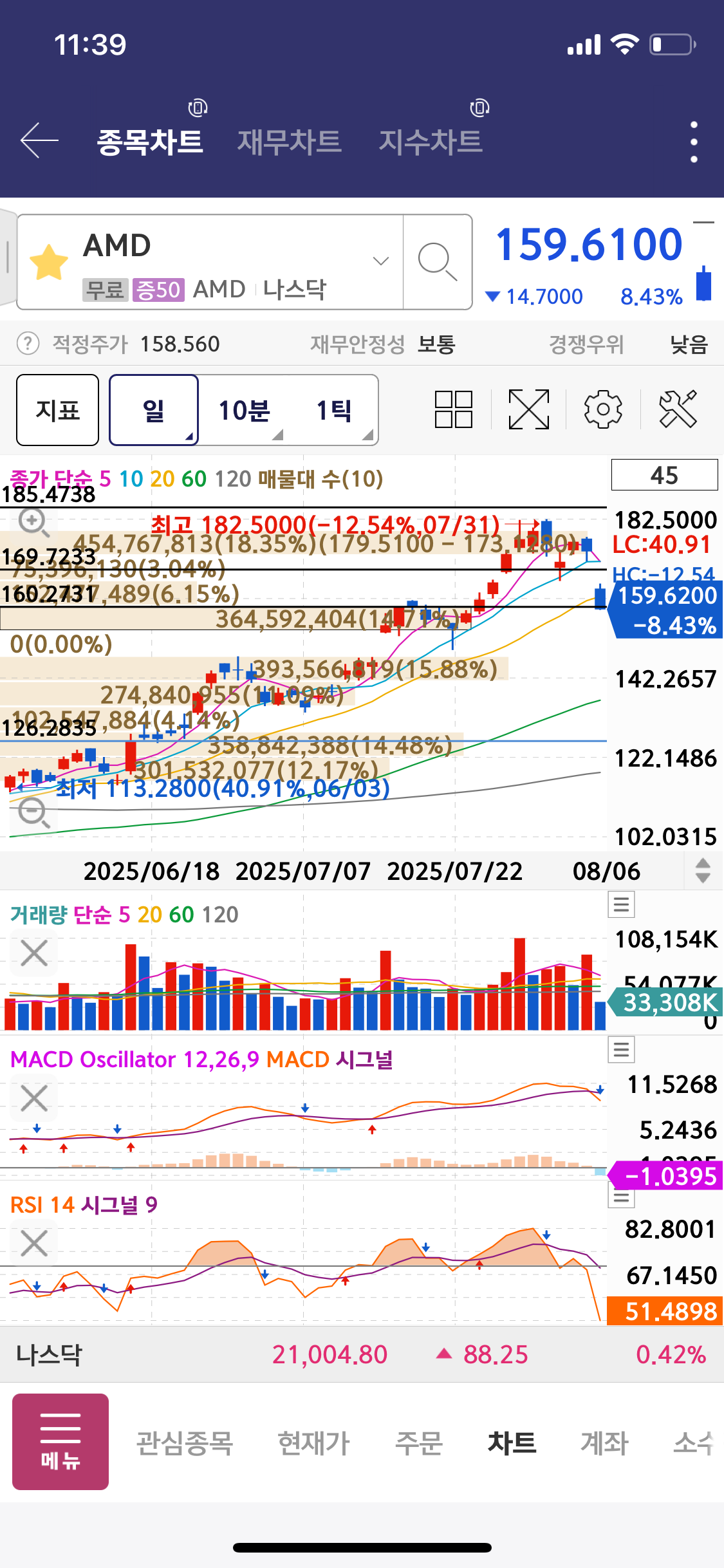
Task: Tap the 51.4898 RSI value tag
Action: coord(665,1311)
